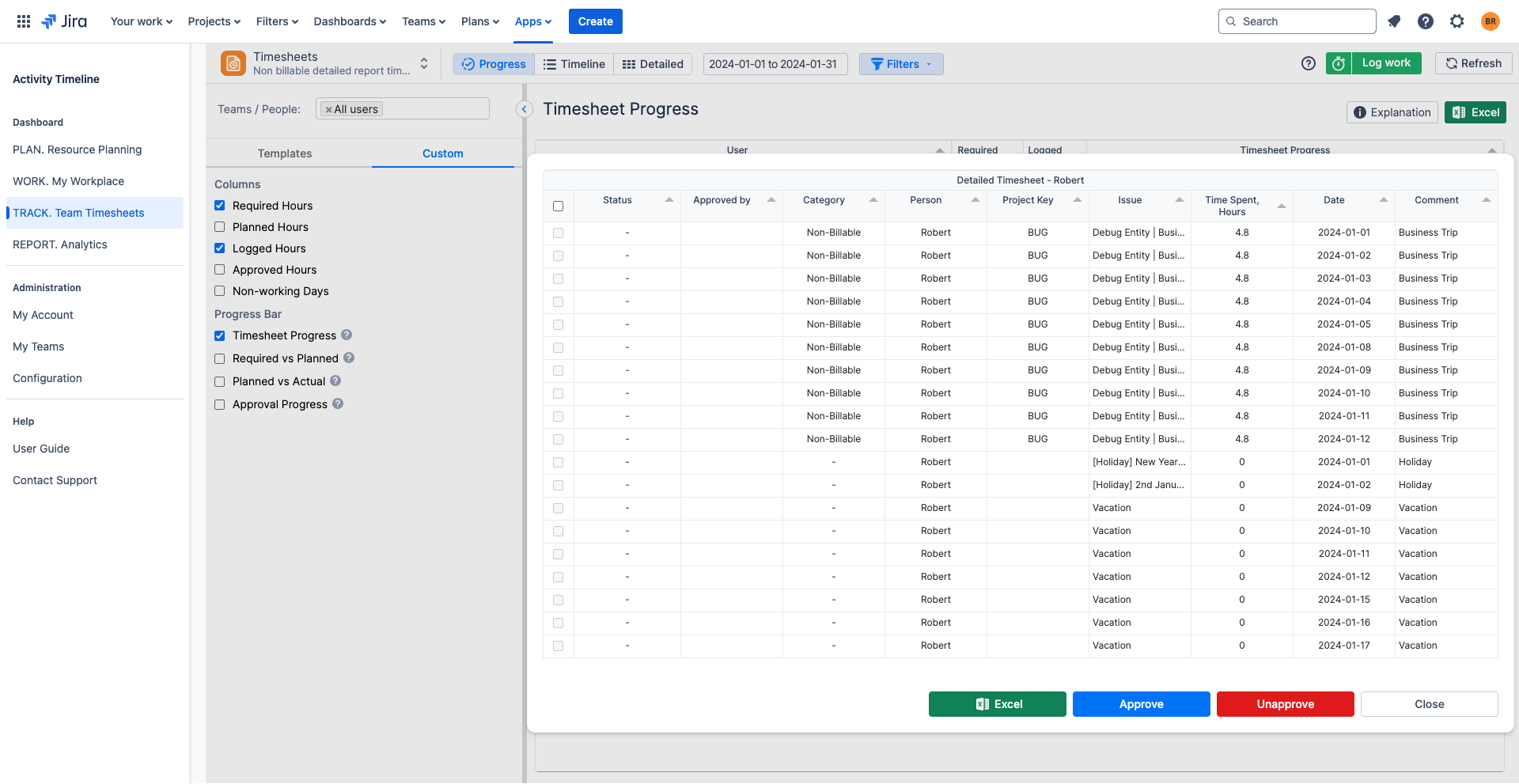Click the date range field 2024-01-01 to 2024-01-31
The height and width of the screenshot is (784, 1519).
(775, 64)
